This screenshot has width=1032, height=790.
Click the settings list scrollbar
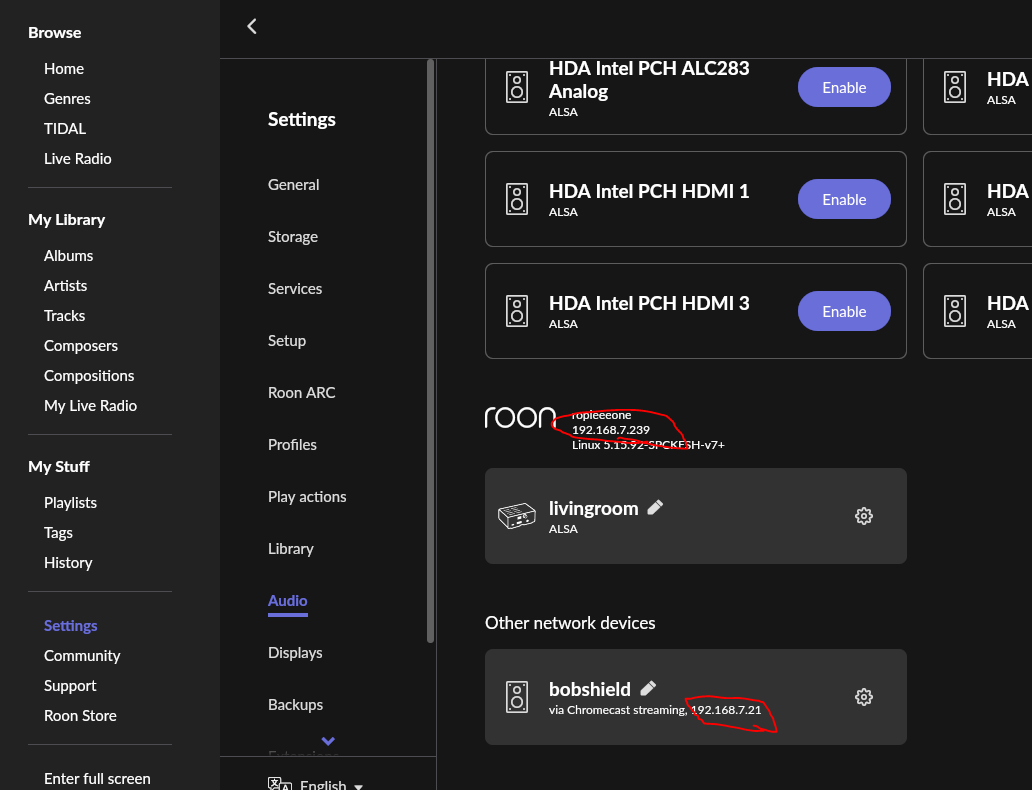430,350
